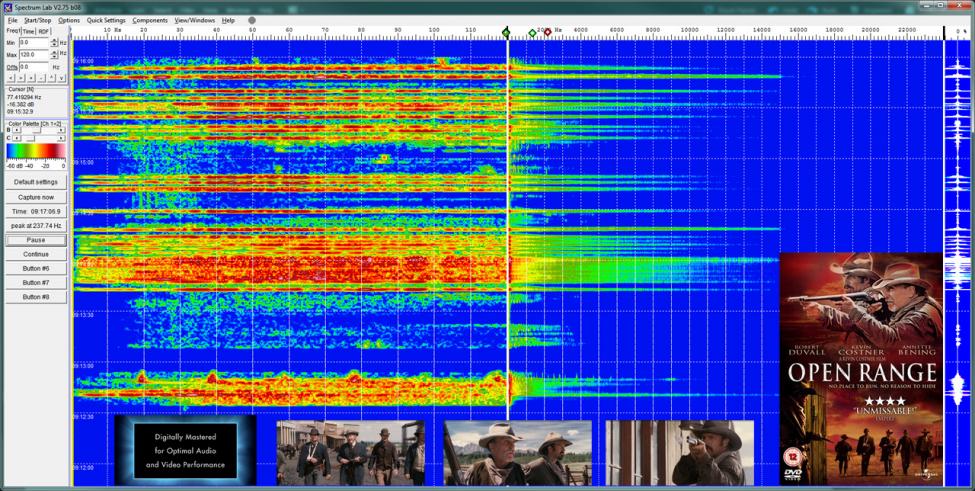Click the green diamond marker near 2000 Hz
Screen dimensions: 975x491
(532, 33)
